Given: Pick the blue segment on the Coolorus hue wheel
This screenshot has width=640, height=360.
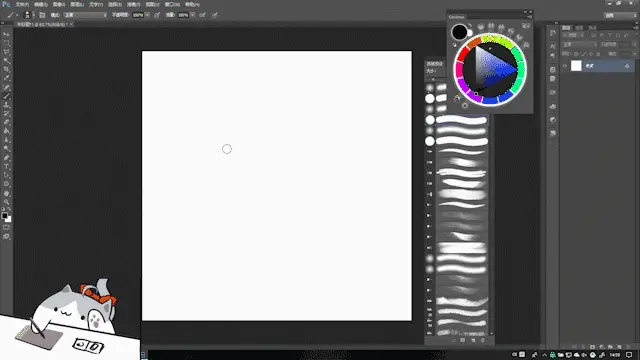Looking at the screenshot, I should 490,100.
